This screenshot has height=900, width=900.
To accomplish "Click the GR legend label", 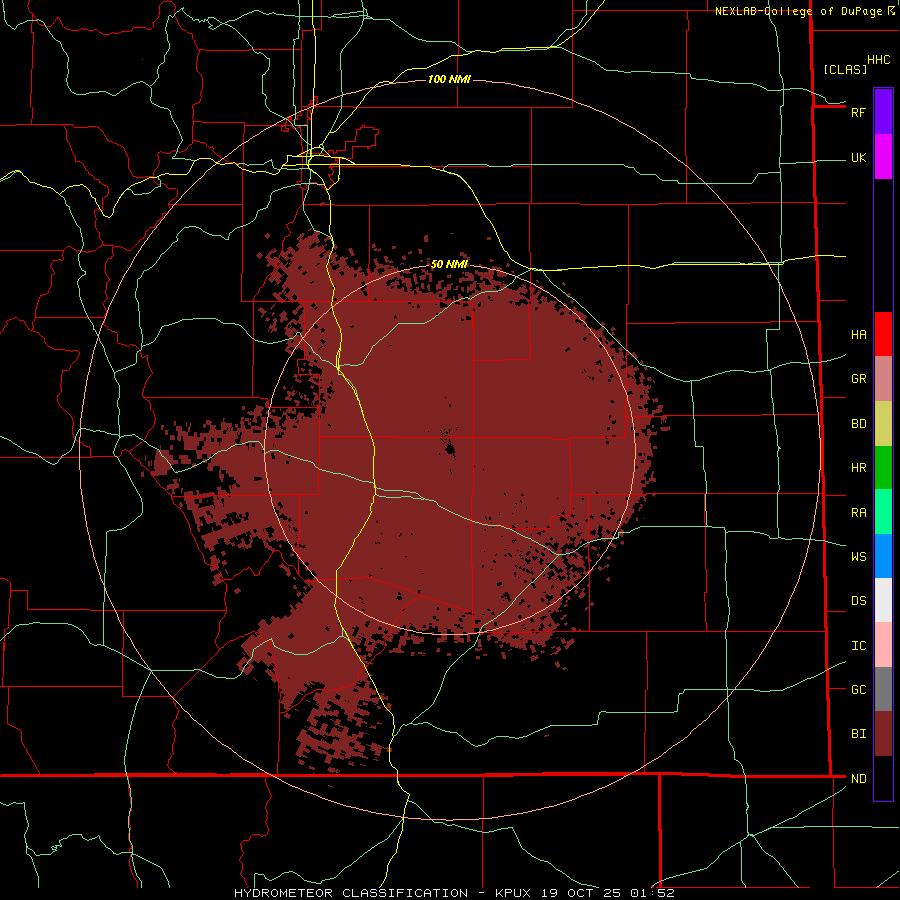I will [x=859, y=379].
